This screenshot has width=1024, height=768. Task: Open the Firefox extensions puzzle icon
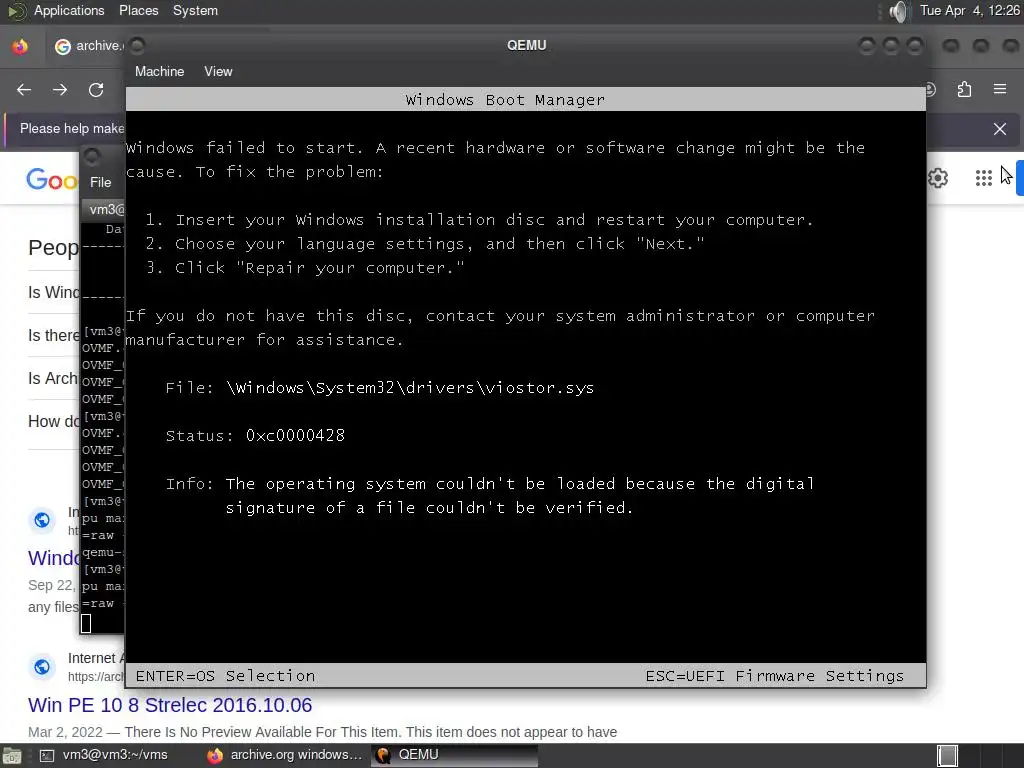tap(965, 89)
